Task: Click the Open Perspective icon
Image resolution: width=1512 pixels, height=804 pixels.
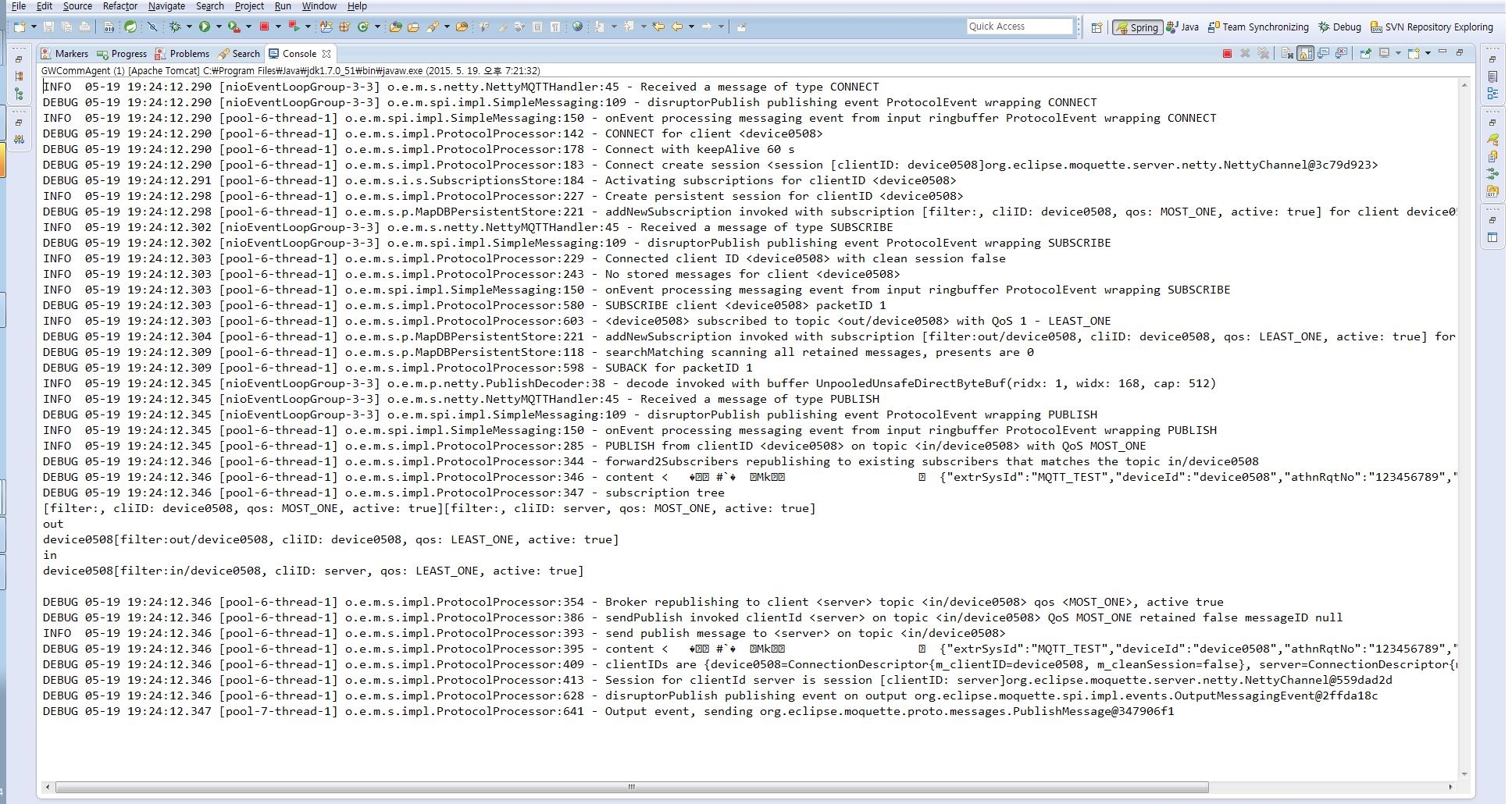Action: click(1097, 27)
